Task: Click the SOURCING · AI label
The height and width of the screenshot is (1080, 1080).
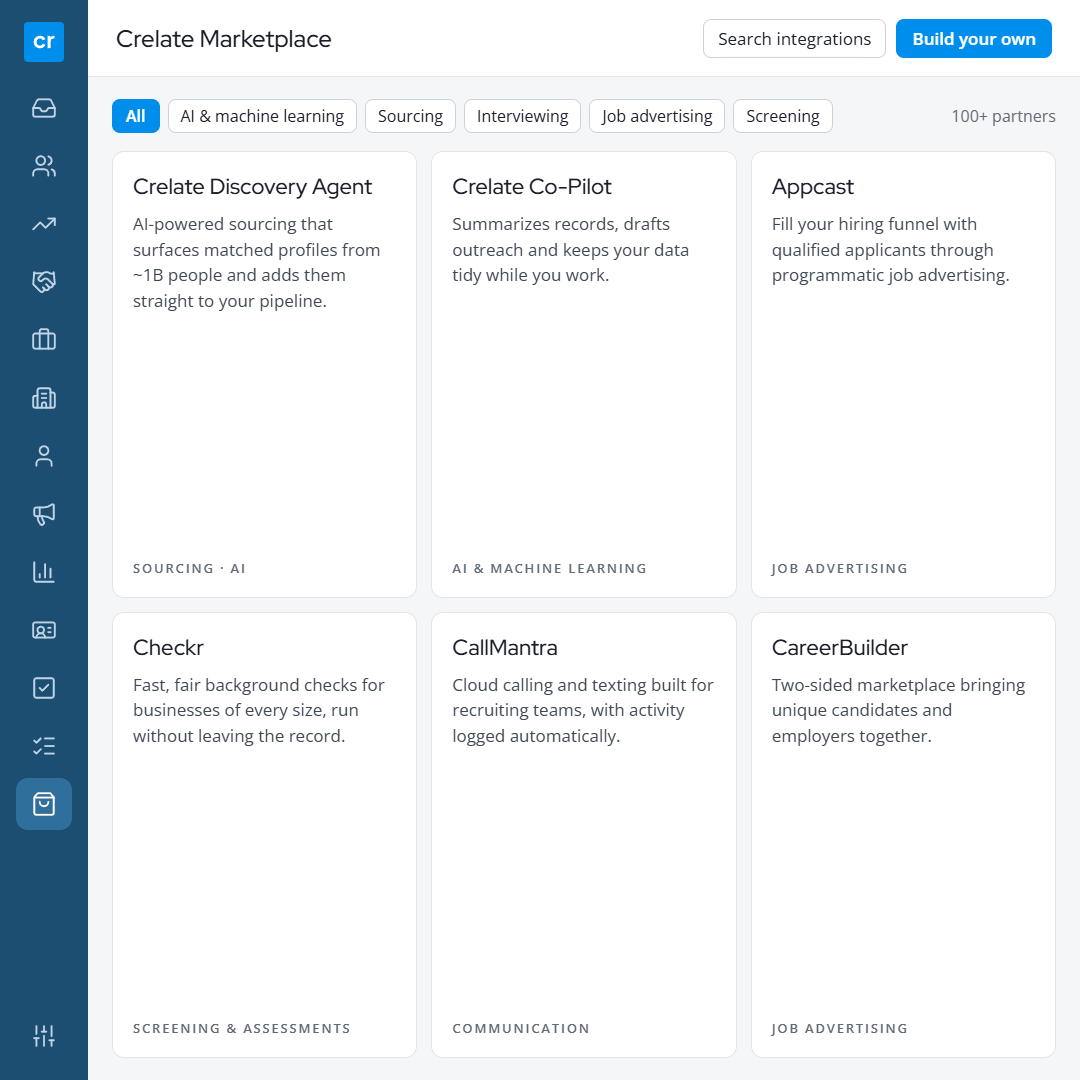Action: click(x=189, y=568)
